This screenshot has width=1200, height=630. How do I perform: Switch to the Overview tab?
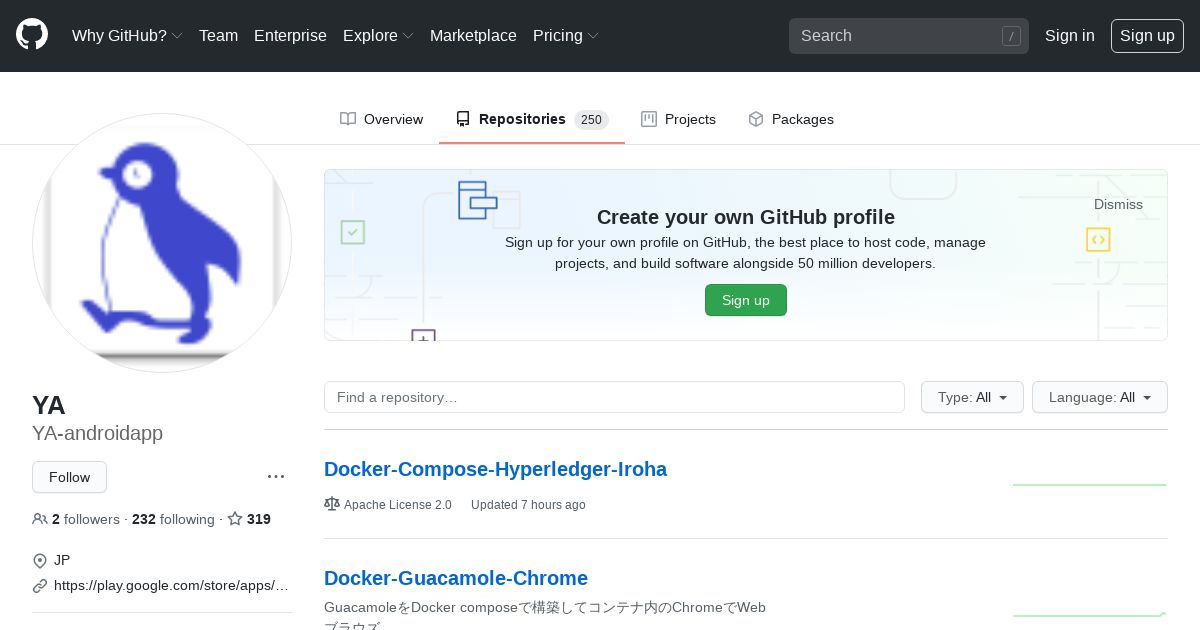[x=382, y=119]
